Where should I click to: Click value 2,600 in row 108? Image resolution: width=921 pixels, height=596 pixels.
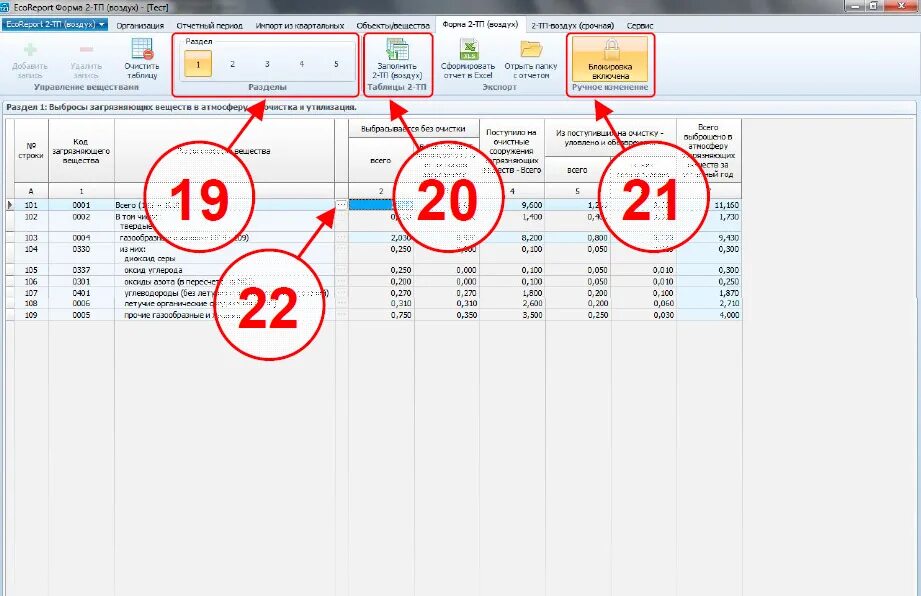click(512, 304)
